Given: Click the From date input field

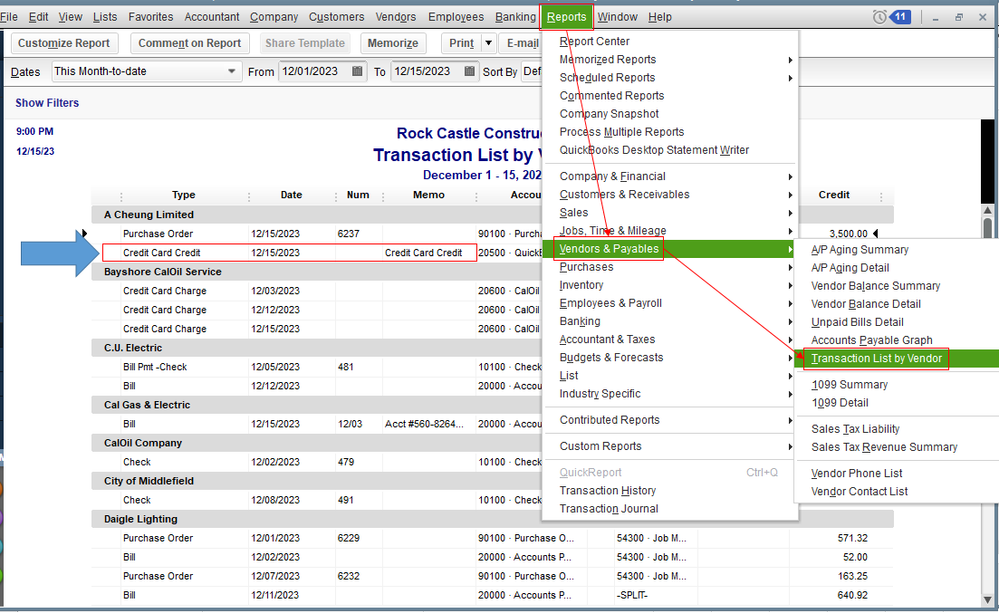Looking at the screenshot, I should (311, 72).
